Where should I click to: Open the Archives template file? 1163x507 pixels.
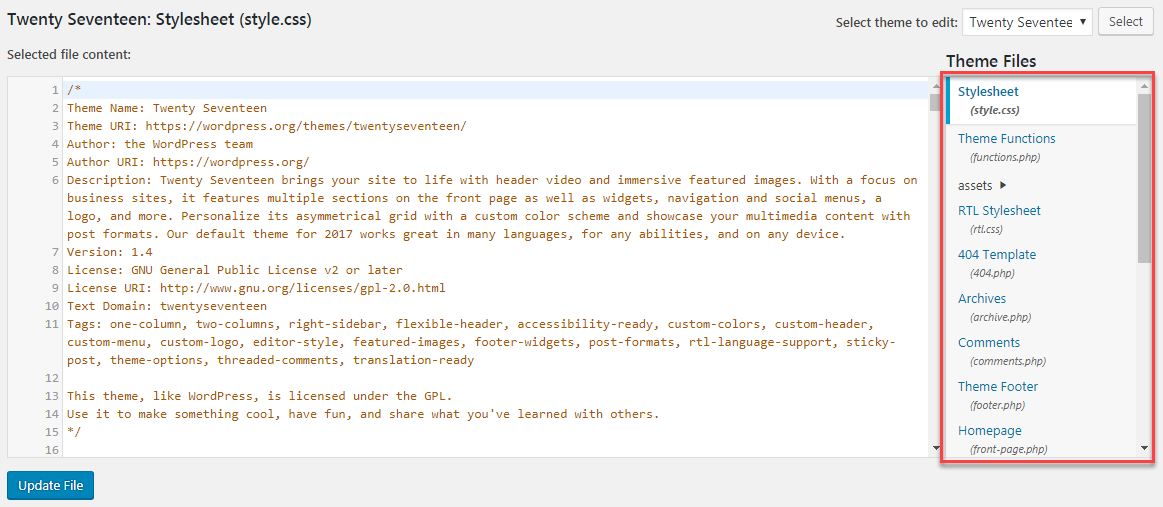click(982, 299)
